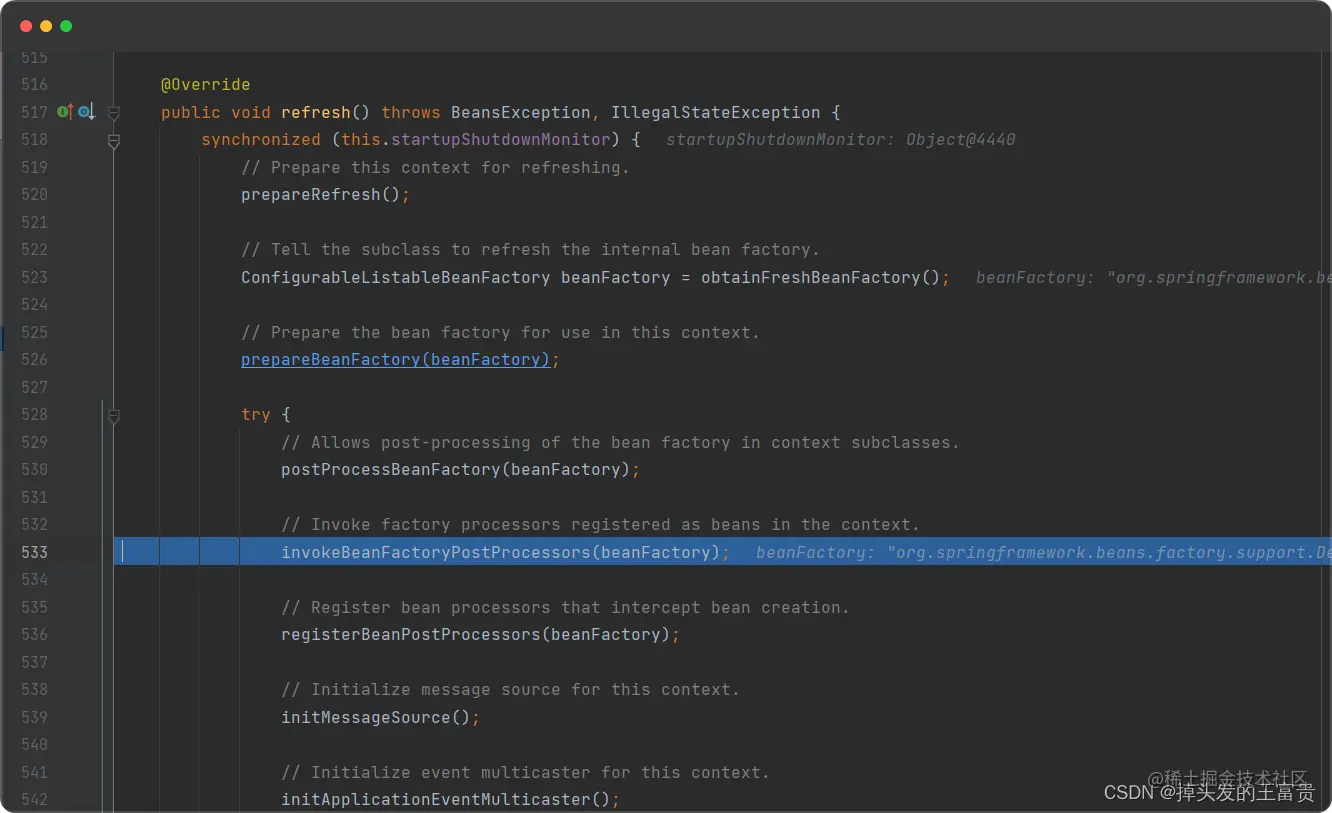The image size is (1332, 813).
Task: Click the inline hint 'startupShutdownMonitor: Object@4440'
Action: click(x=840, y=140)
